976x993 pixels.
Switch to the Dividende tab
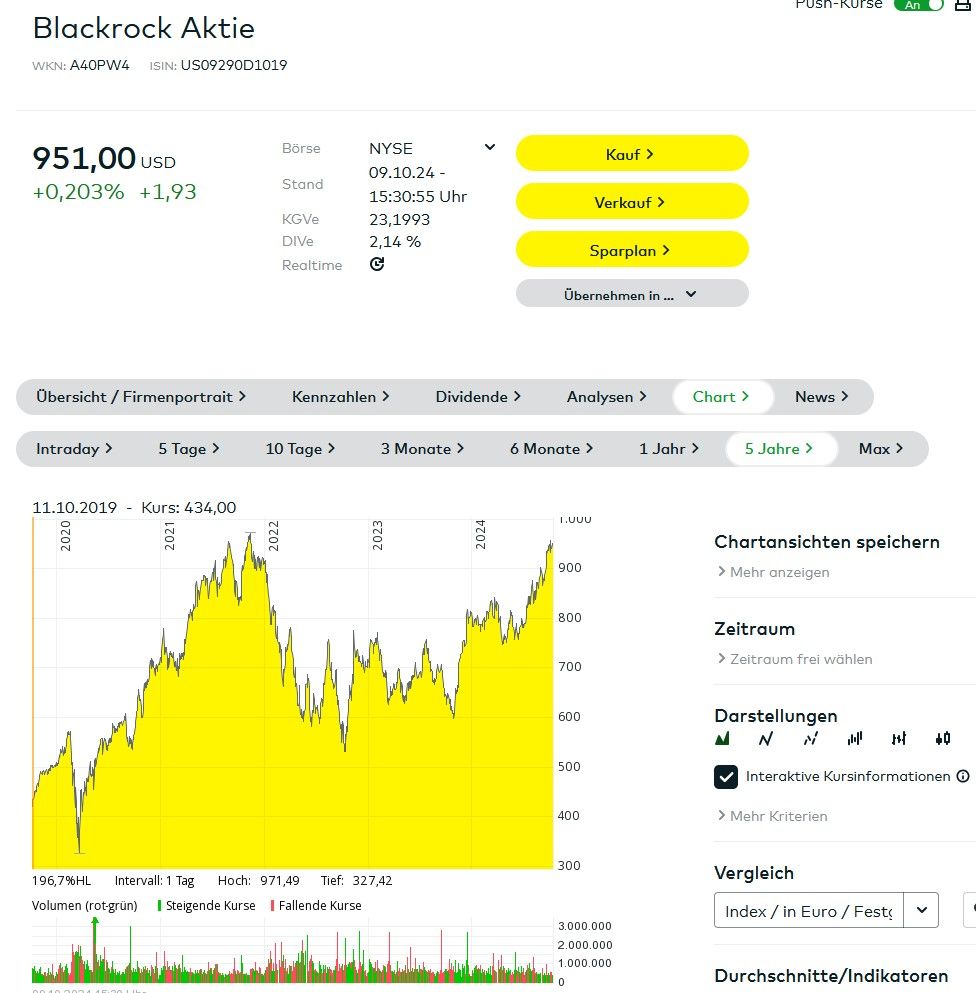[478, 397]
